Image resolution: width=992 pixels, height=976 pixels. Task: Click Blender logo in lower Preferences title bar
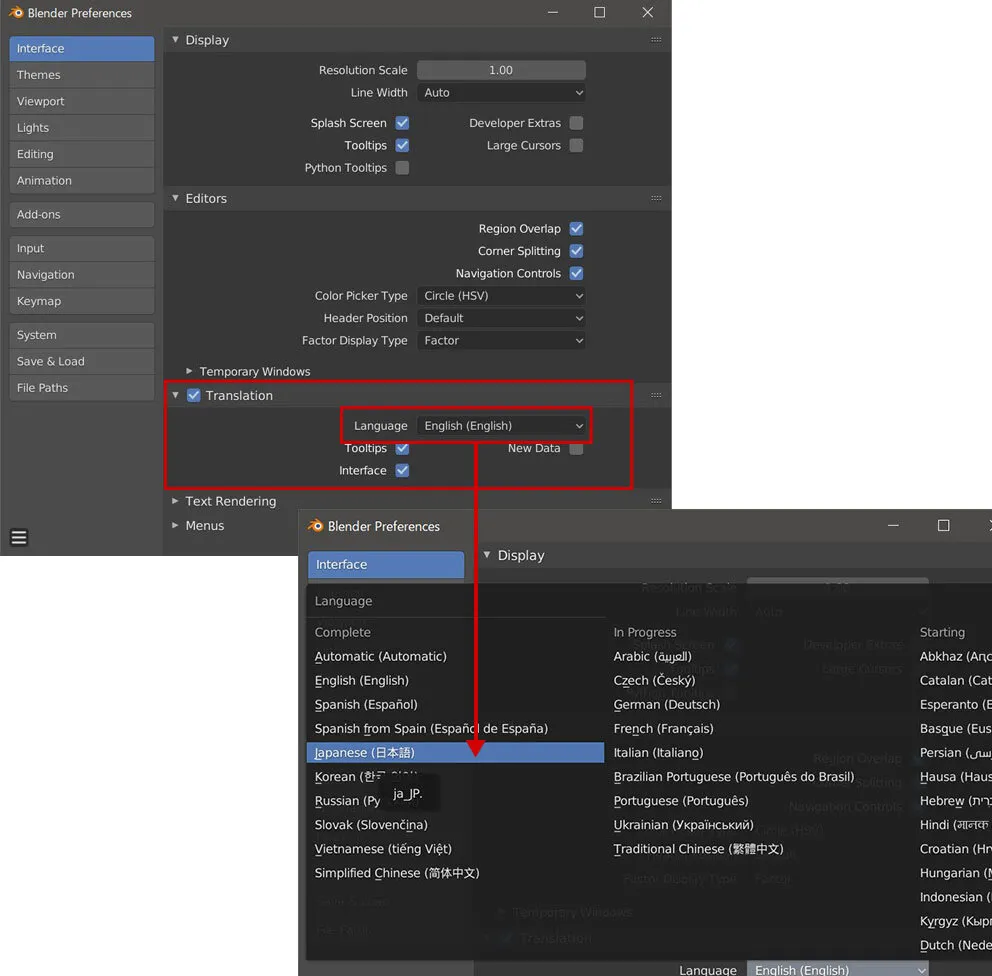coord(315,526)
